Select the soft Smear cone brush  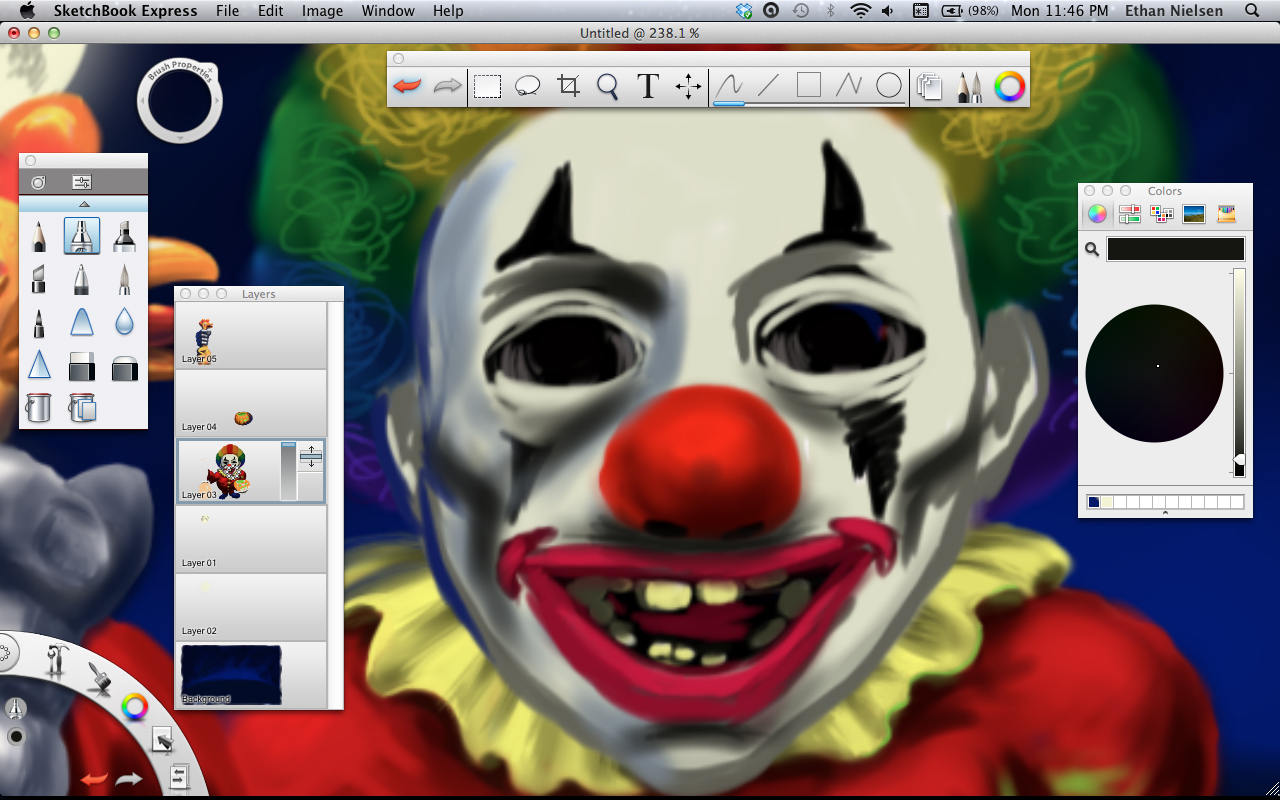click(82, 322)
